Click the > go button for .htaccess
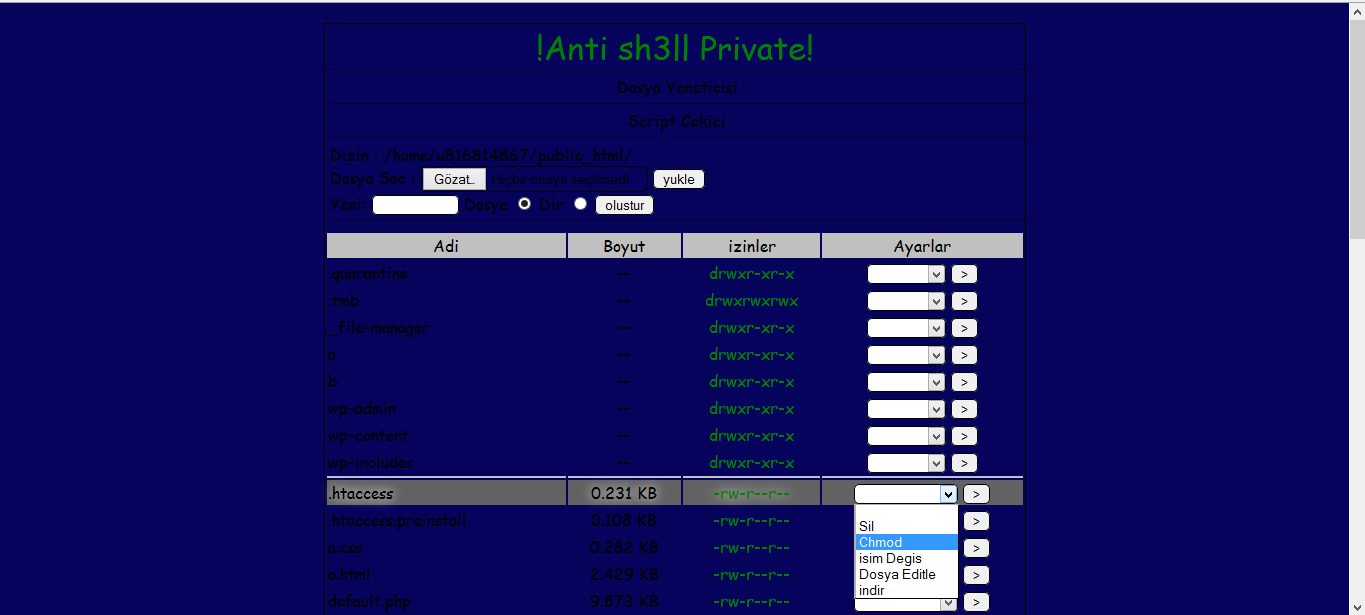1365x615 pixels. [x=977, y=494]
